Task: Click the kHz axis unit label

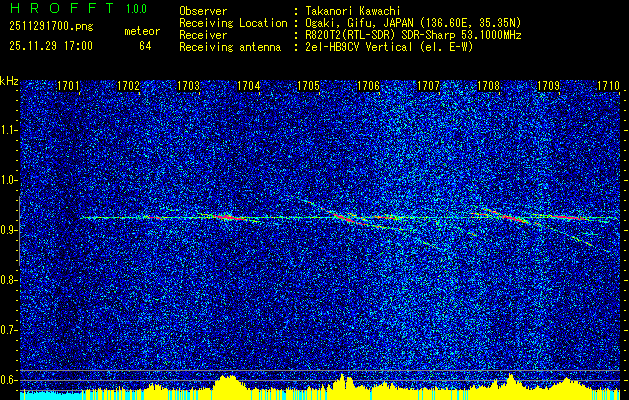Action: (9, 81)
